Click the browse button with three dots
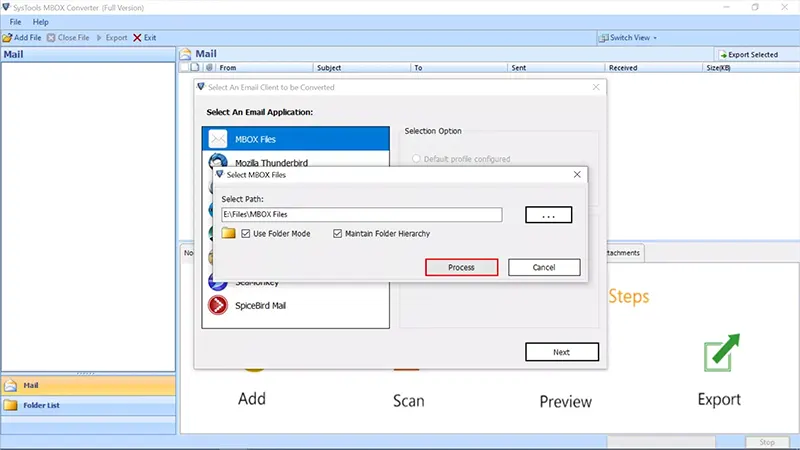Viewport: 800px width, 450px height. pyautogui.click(x=548, y=215)
